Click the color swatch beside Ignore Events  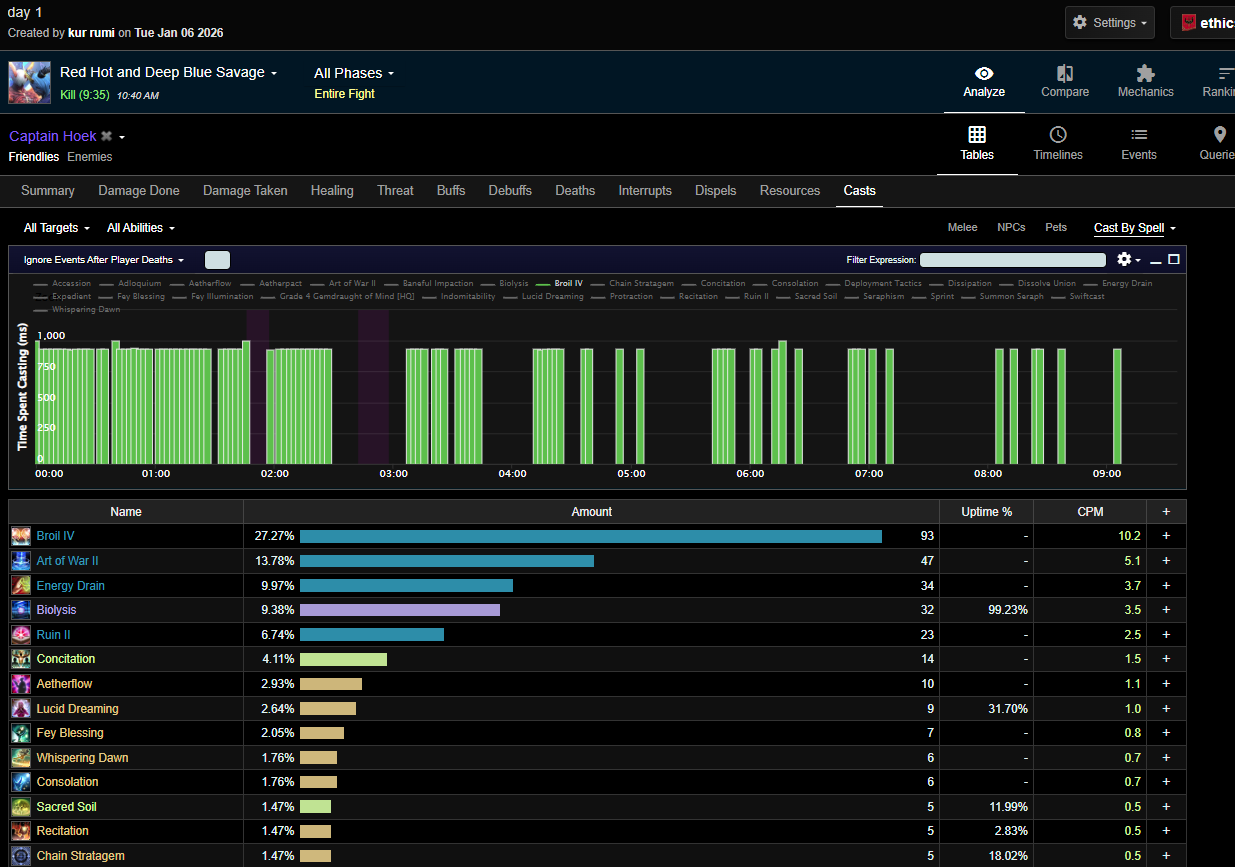pos(217,260)
